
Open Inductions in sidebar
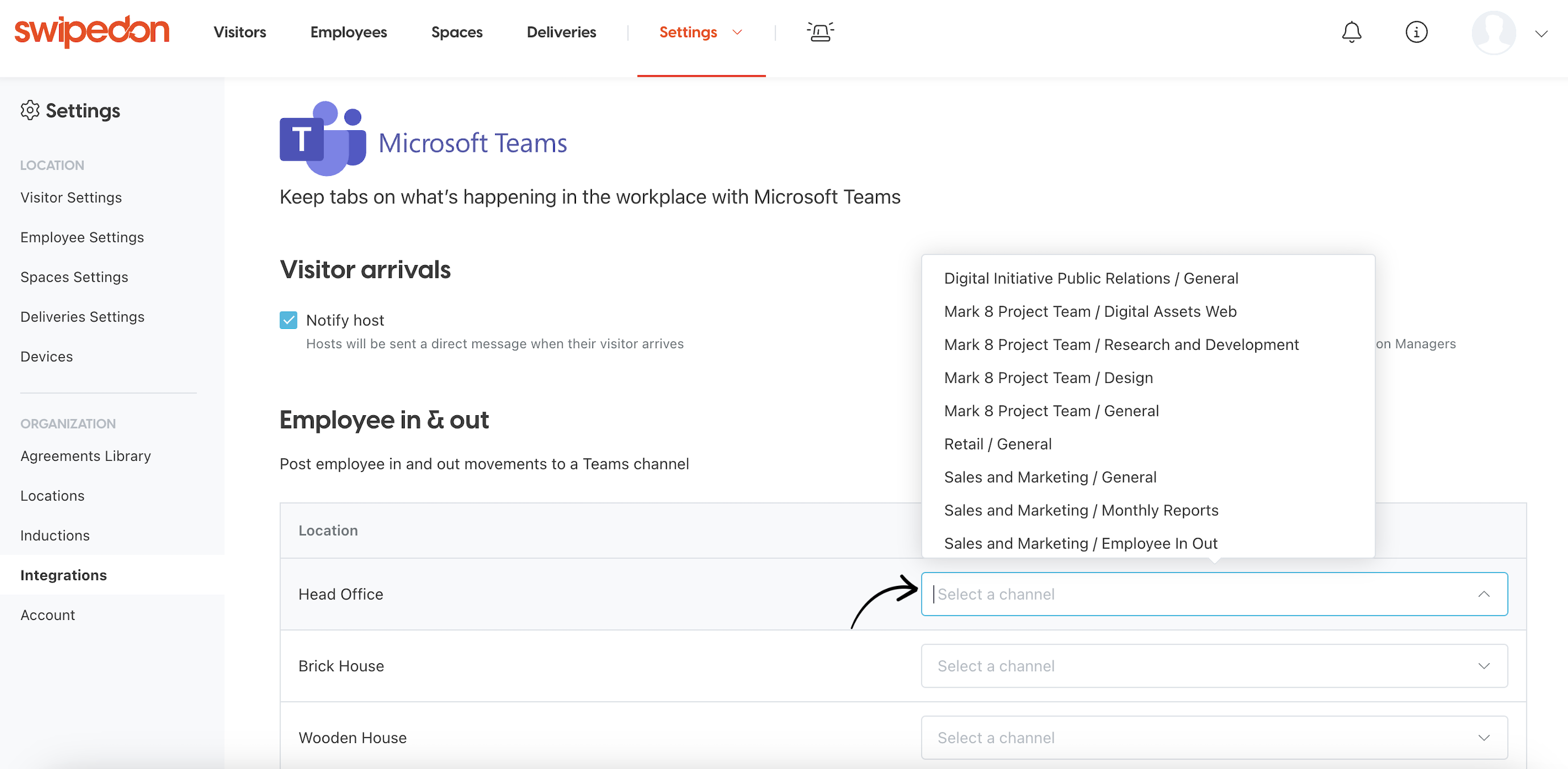click(55, 536)
